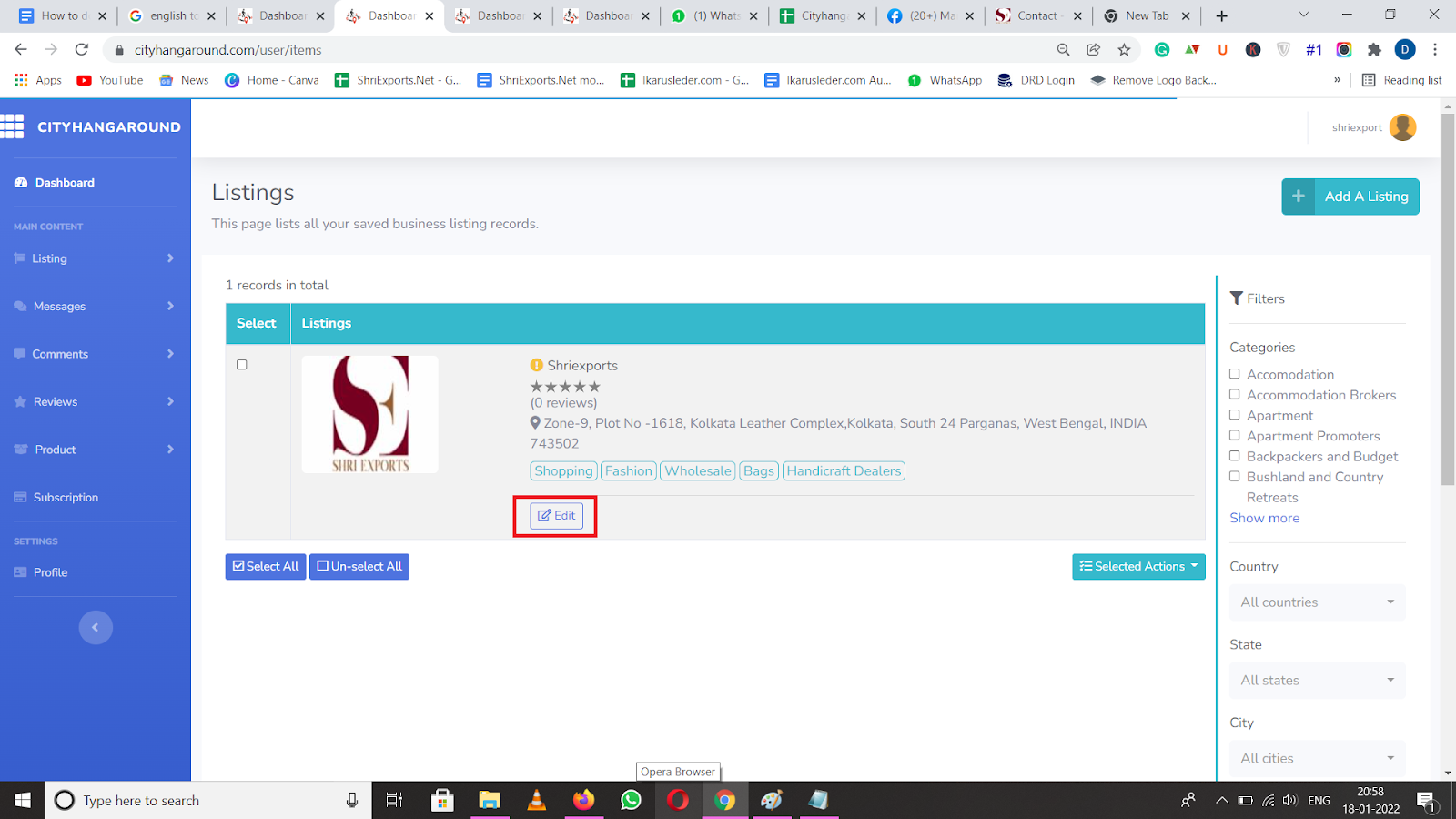Switch to the Contact browser tab

click(x=1039, y=15)
